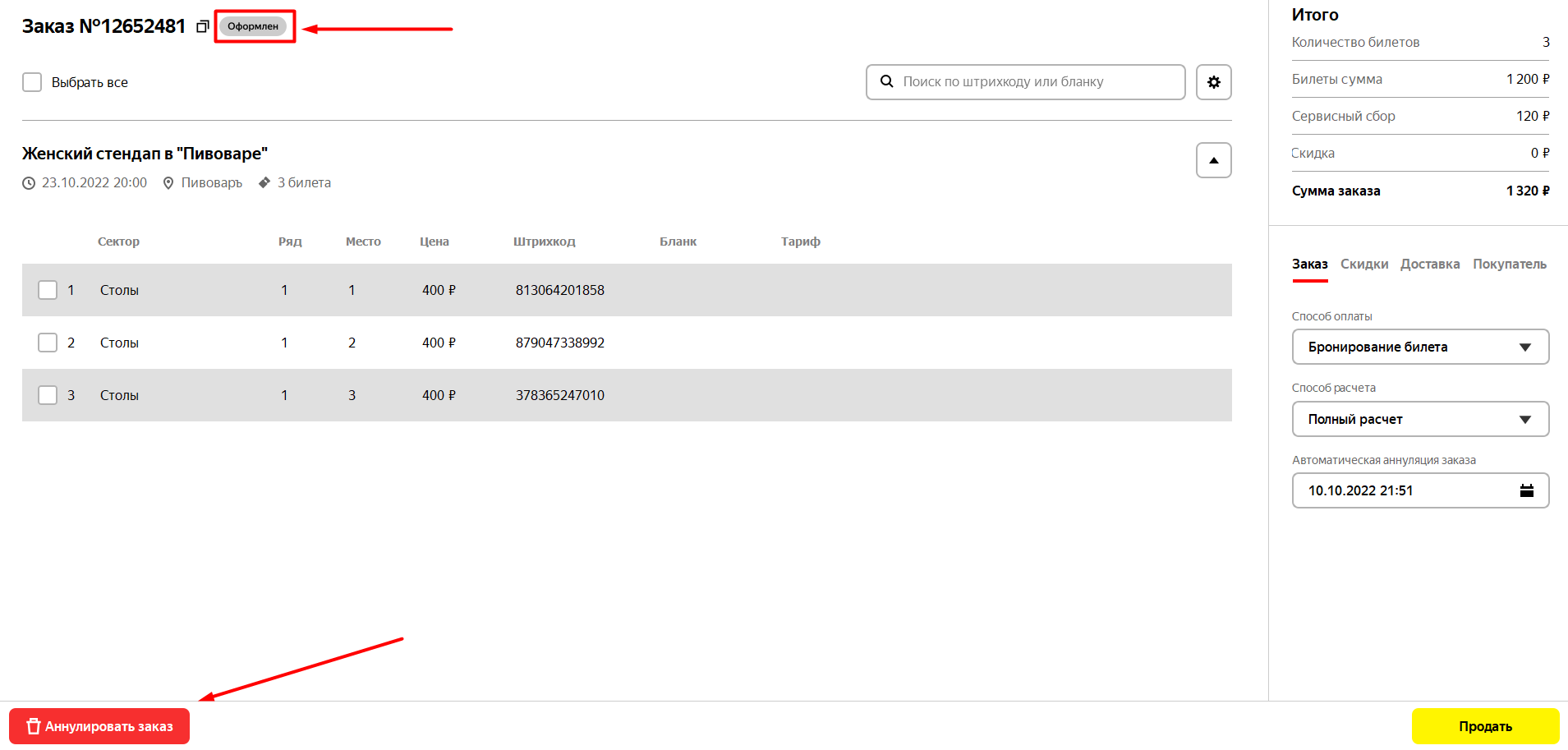
Task: Click the Аннулировать заказ button
Action: (x=99, y=726)
